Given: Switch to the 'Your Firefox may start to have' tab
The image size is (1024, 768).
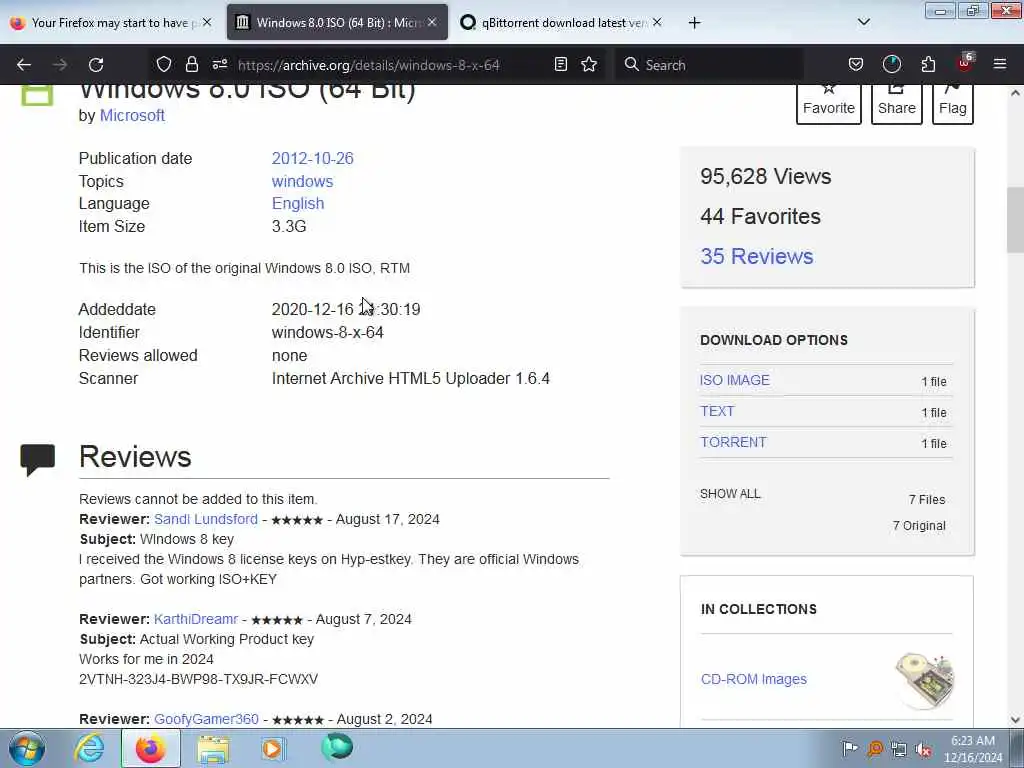Looking at the screenshot, I should [111, 23].
